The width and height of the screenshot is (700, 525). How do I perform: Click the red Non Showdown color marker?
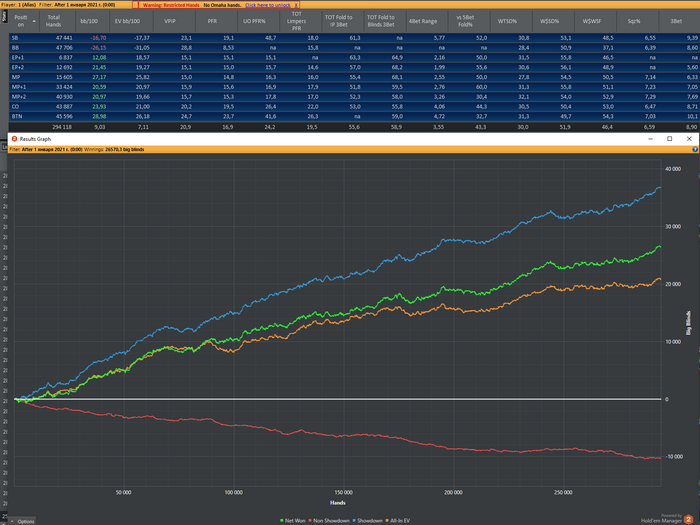[x=310, y=521]
